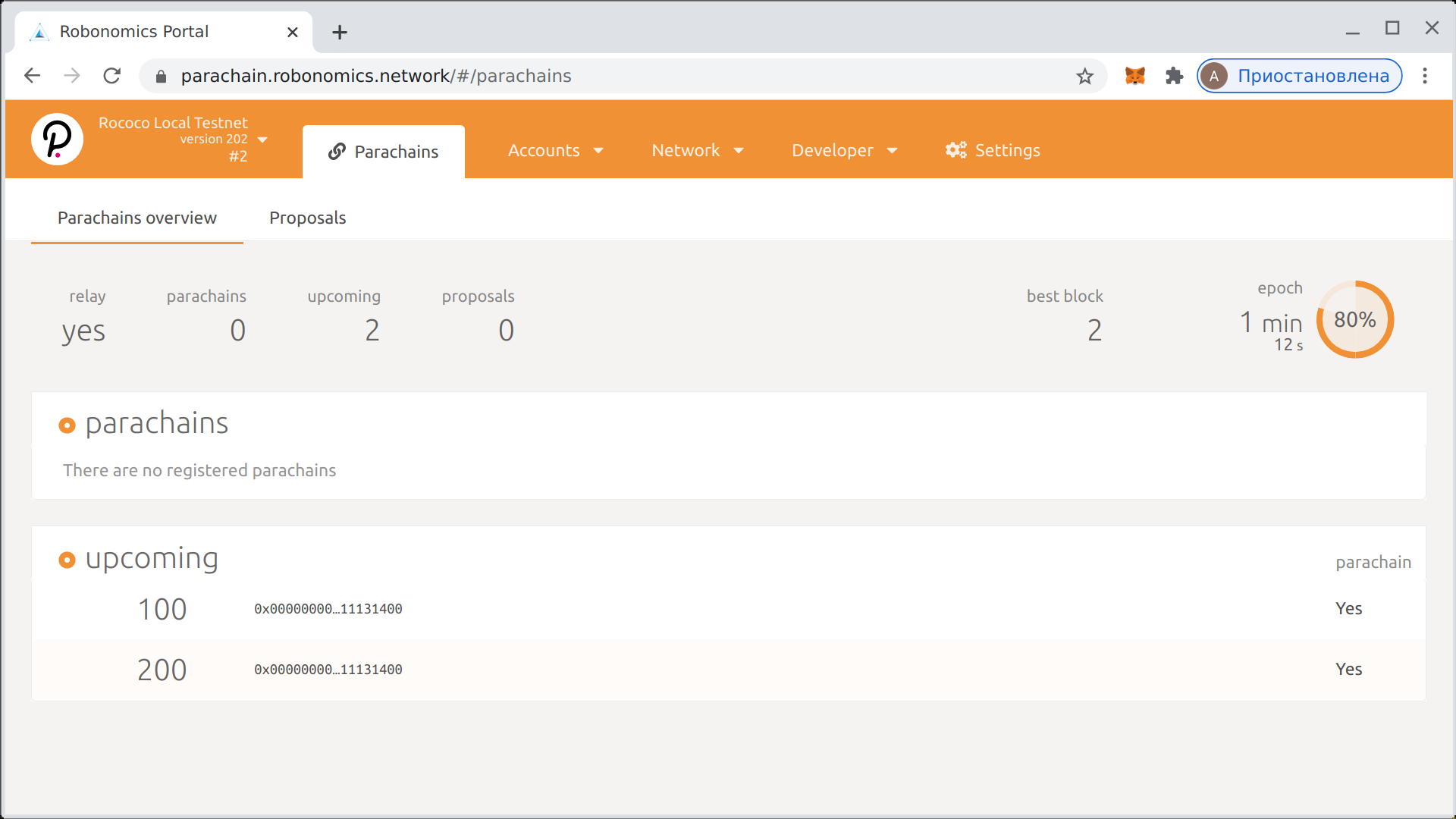Expand the Accounts dropdown arrow
Screen dimensions: 1456x819
598,151
